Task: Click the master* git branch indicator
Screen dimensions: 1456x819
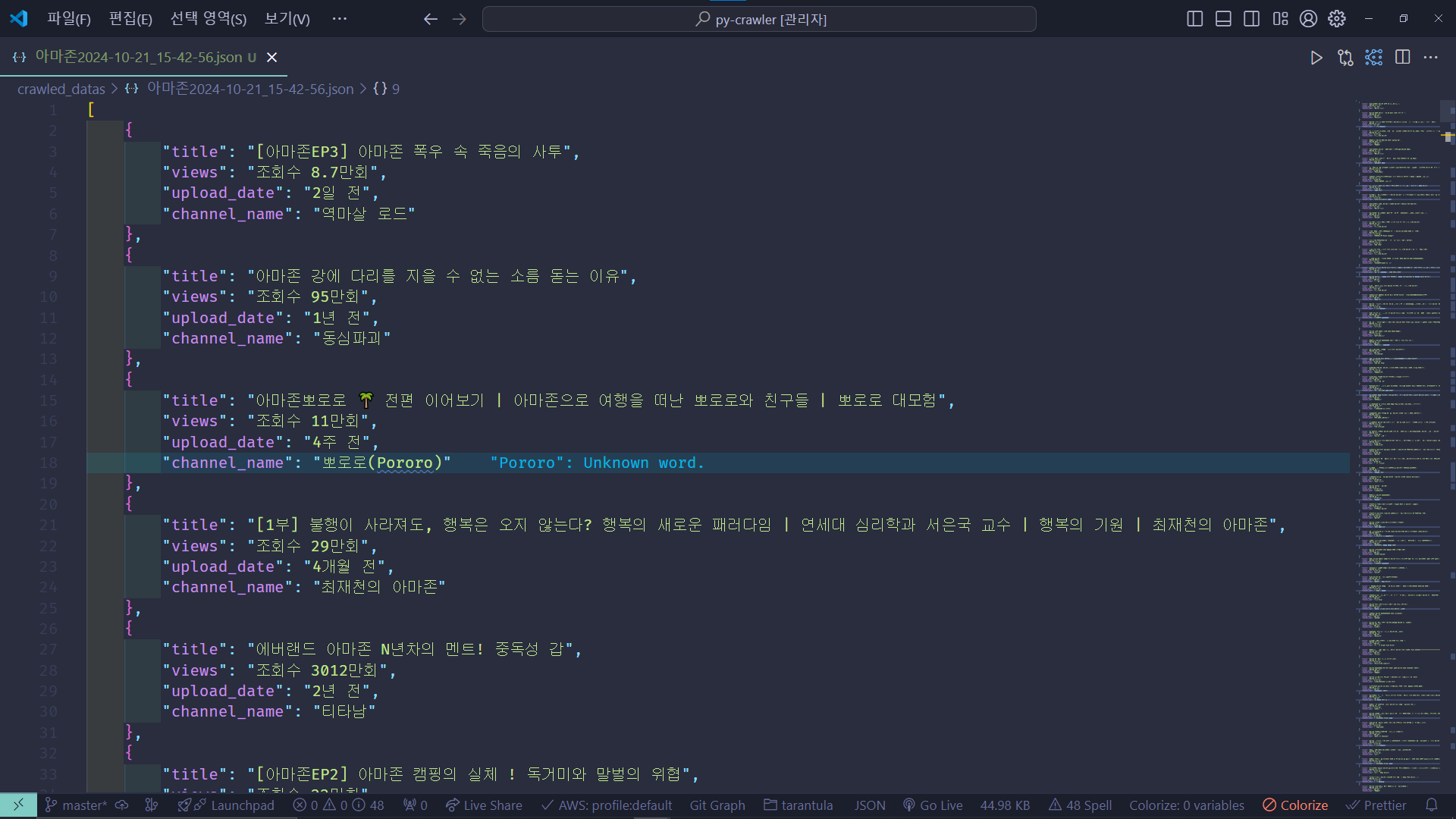Action: (76, 805)
